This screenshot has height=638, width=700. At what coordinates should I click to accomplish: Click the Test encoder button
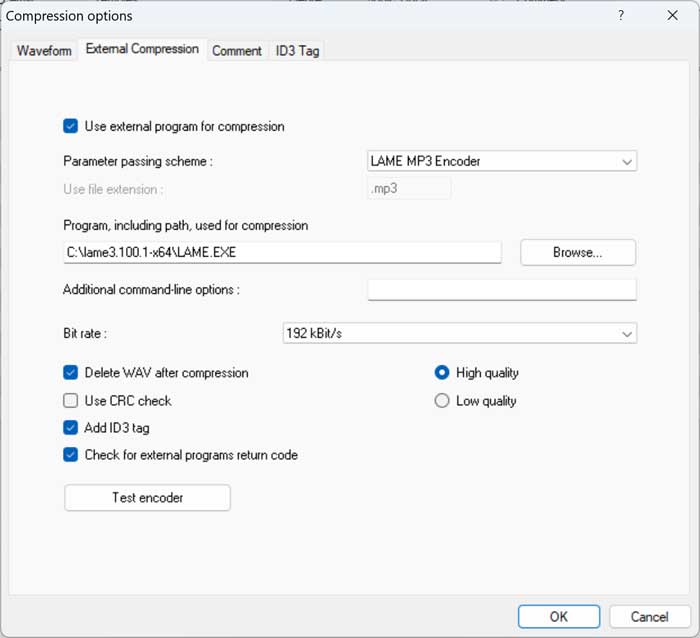147,497
